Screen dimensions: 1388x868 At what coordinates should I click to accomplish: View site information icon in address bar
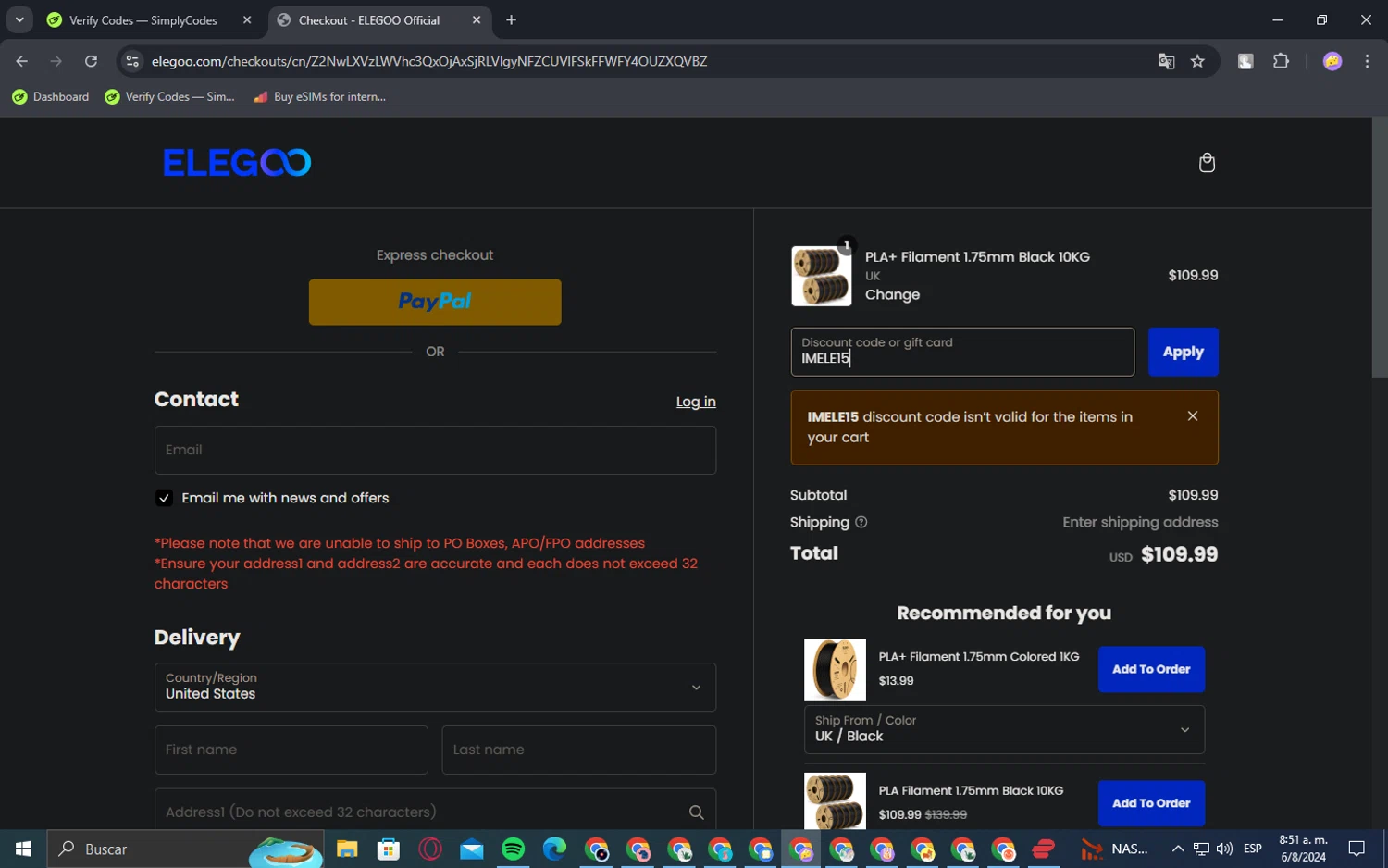[x=132, y=61]
